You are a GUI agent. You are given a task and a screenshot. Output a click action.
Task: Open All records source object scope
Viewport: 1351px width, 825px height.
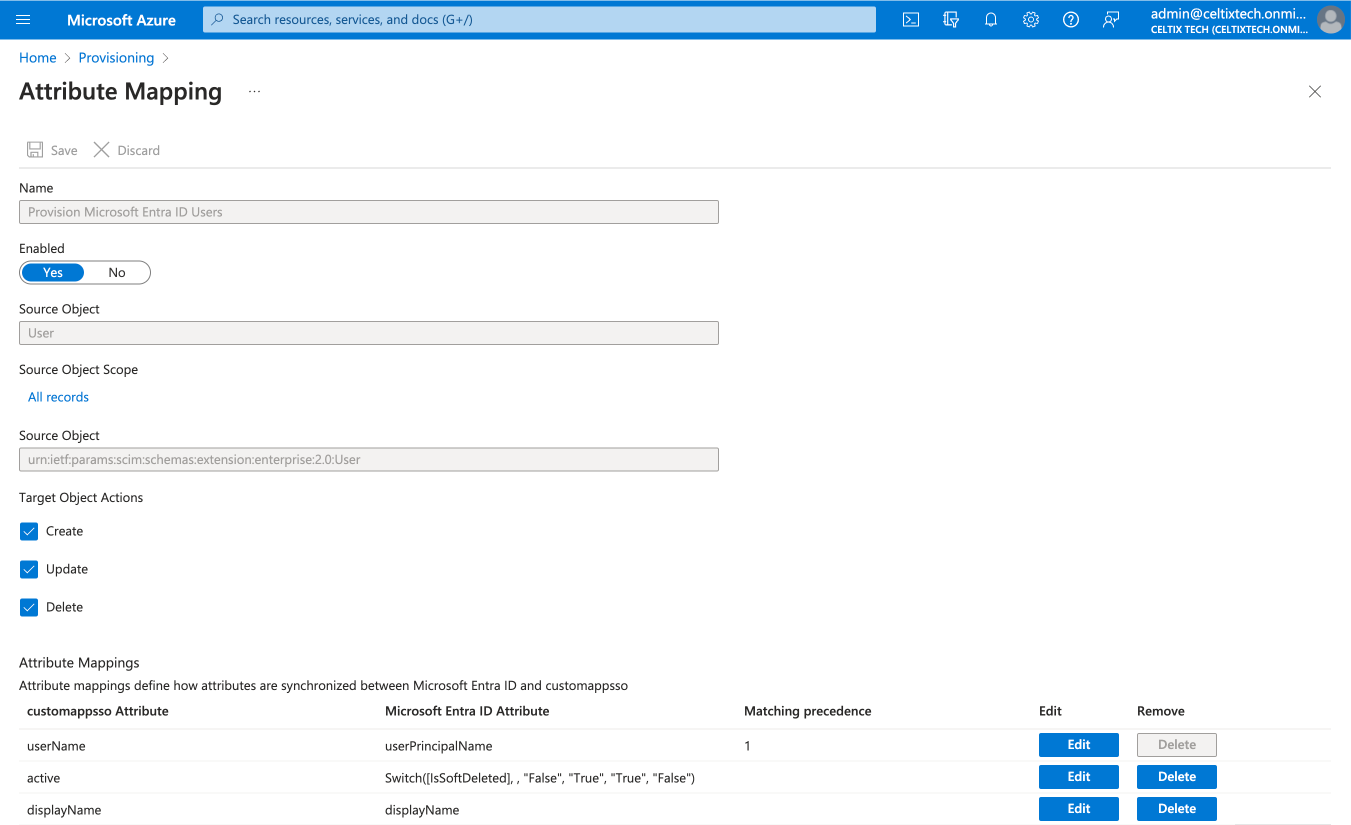click(x=58, y=397)
